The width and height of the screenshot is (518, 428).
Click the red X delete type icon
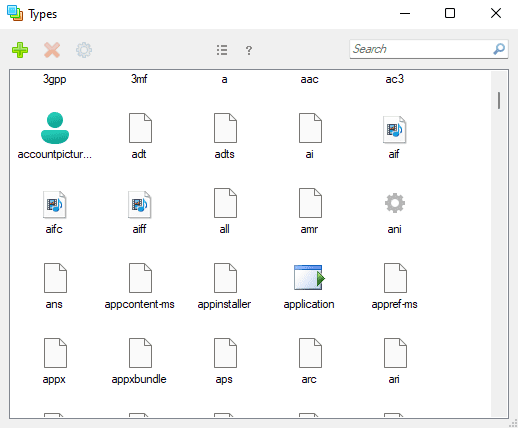(52, 50)
